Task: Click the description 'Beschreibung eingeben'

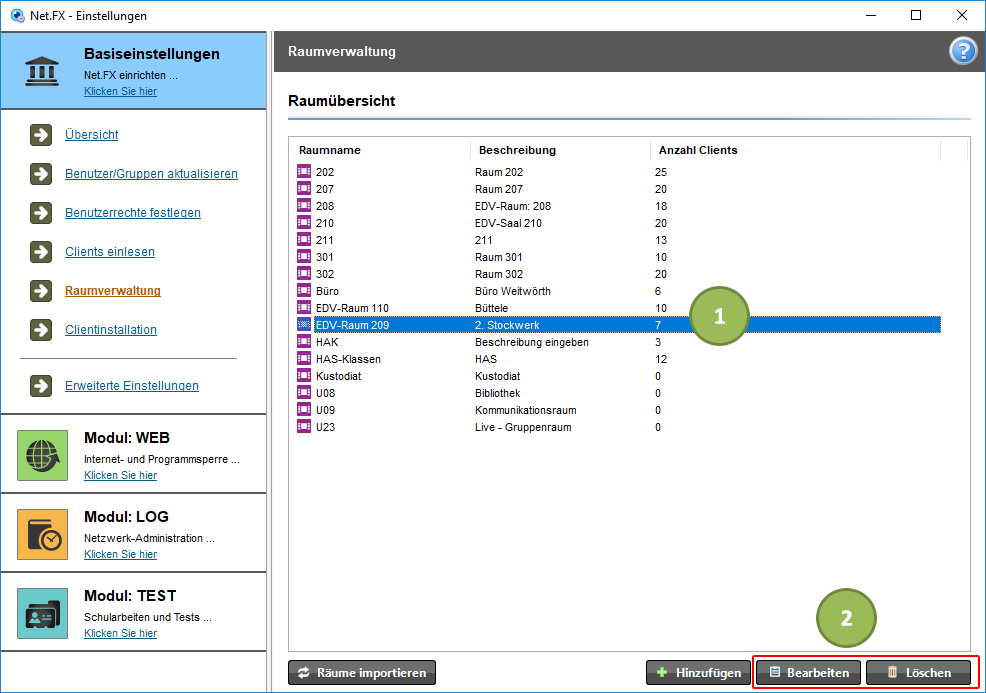Action: (x=532, y=342)
